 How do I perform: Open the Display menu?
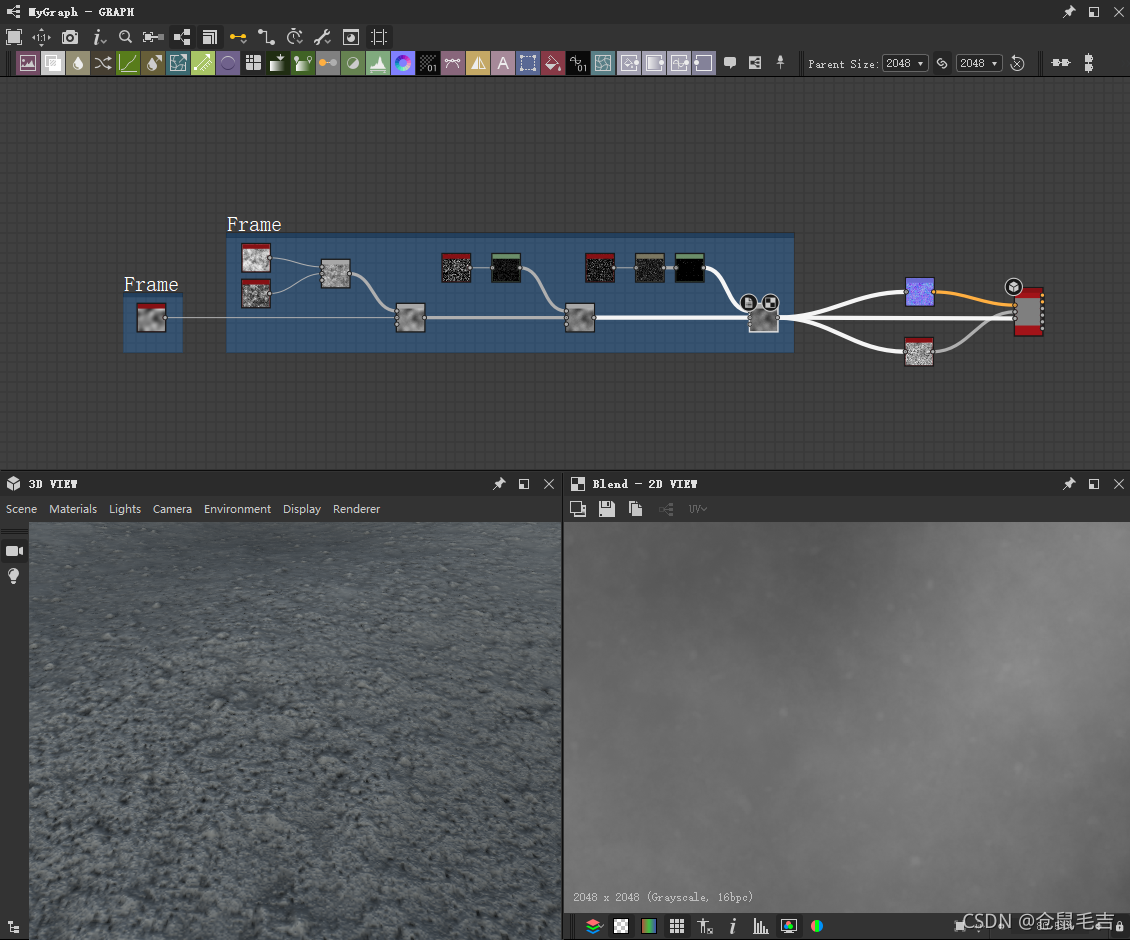point(301,509)
